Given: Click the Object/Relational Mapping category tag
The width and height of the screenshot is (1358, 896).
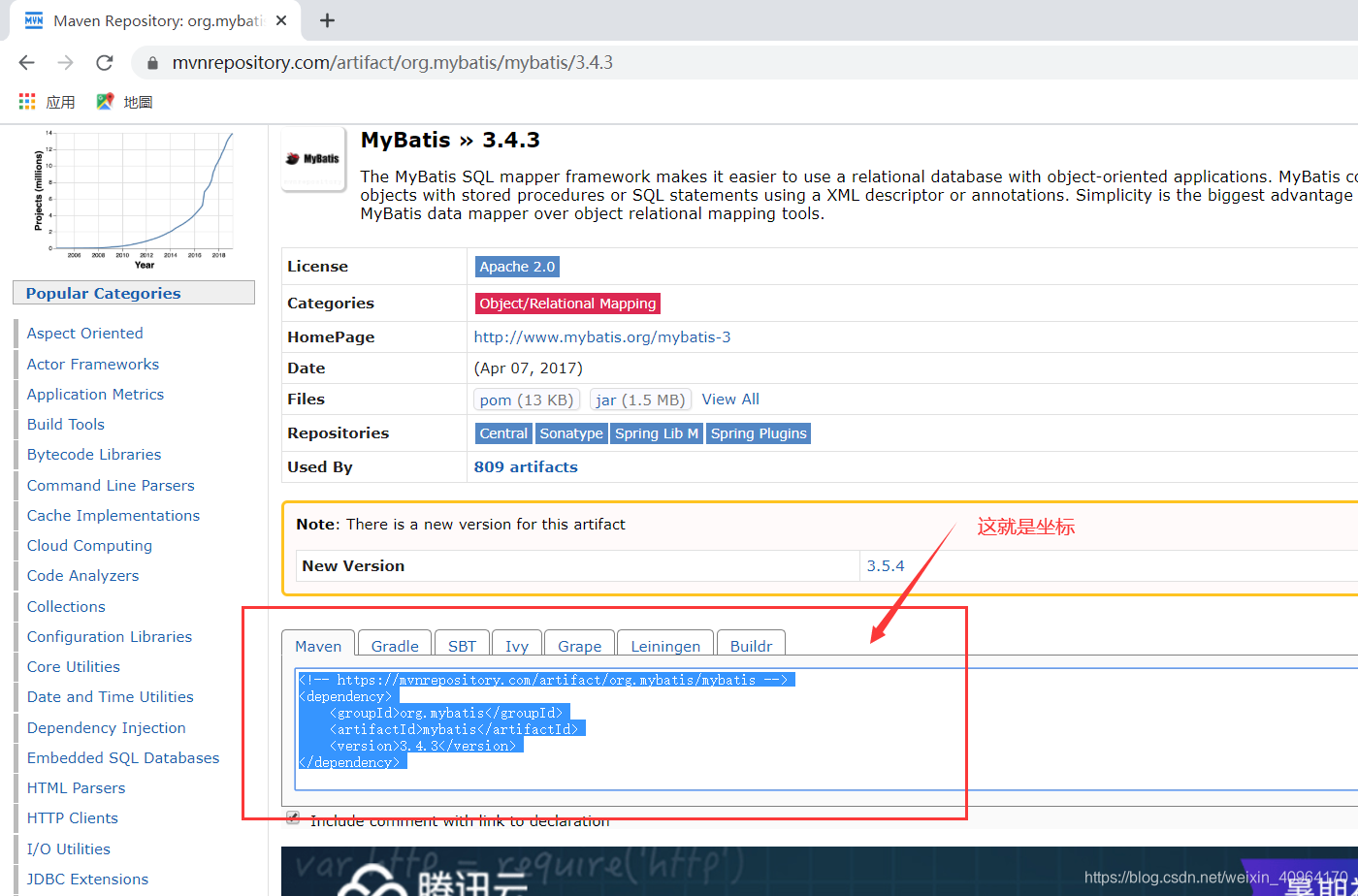Looking at the screenshot, I should 567,304.
